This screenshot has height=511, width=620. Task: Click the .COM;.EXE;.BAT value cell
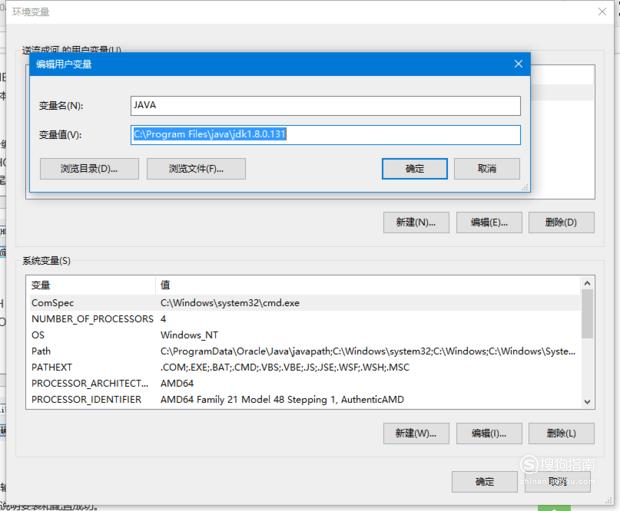coord(285,367)
